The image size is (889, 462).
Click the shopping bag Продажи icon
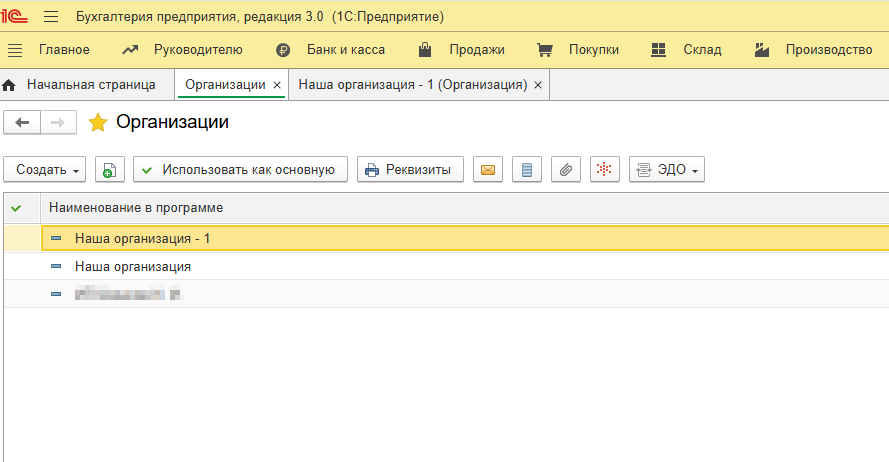tap(425, 50)
